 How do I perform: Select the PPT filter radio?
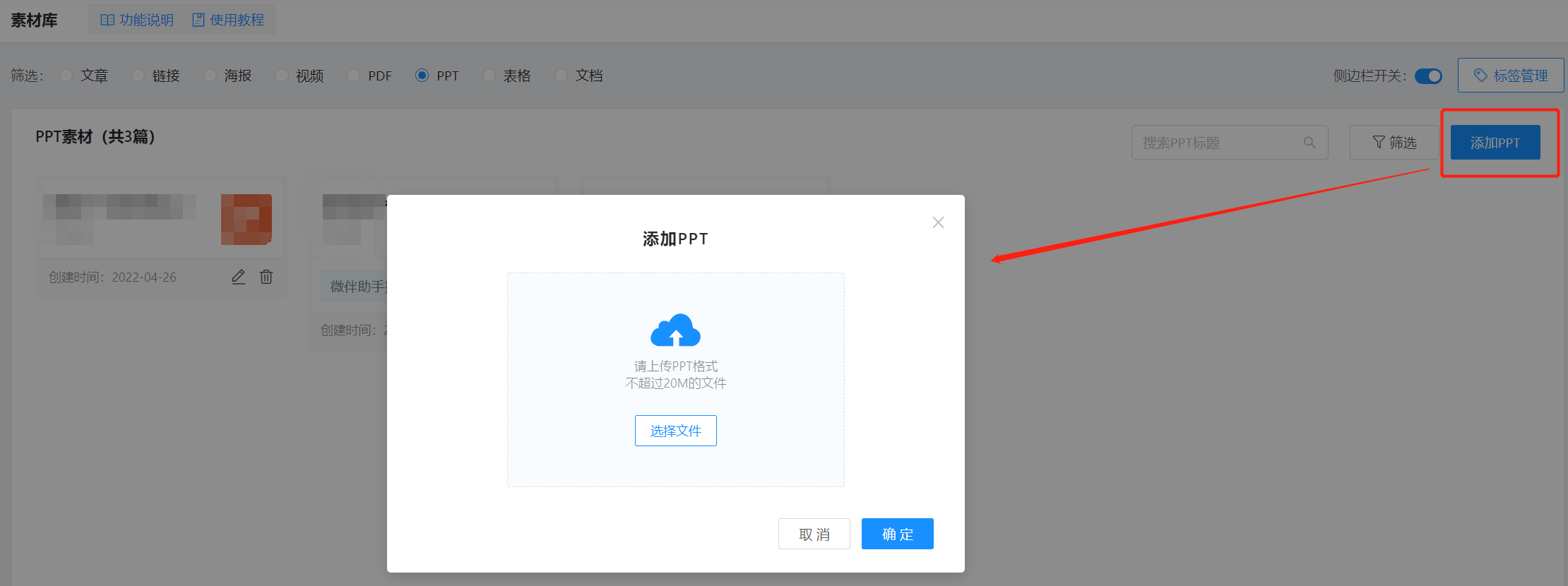[422, 75]
